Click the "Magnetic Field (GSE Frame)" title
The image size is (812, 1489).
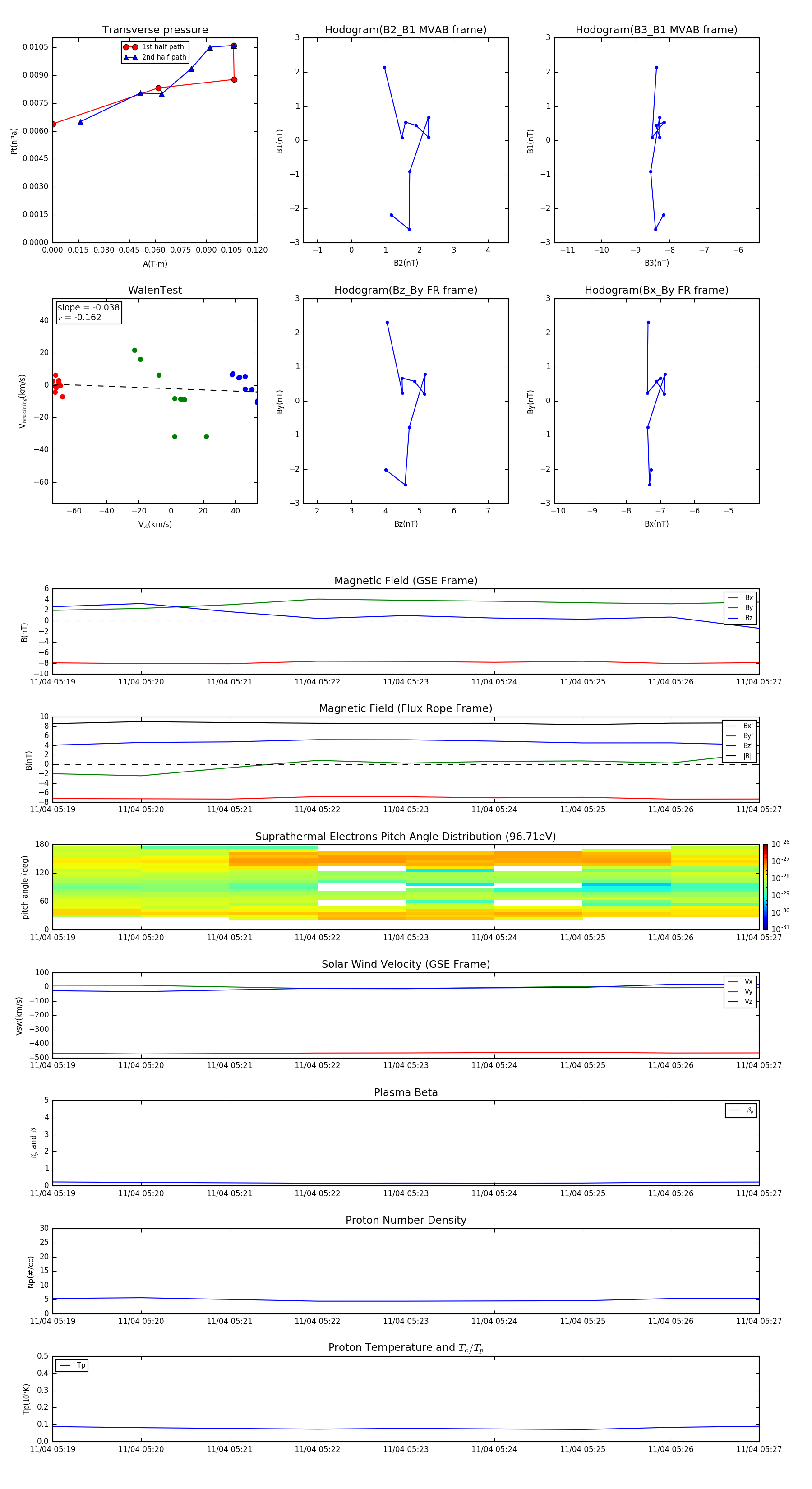[x=406, y=581]
